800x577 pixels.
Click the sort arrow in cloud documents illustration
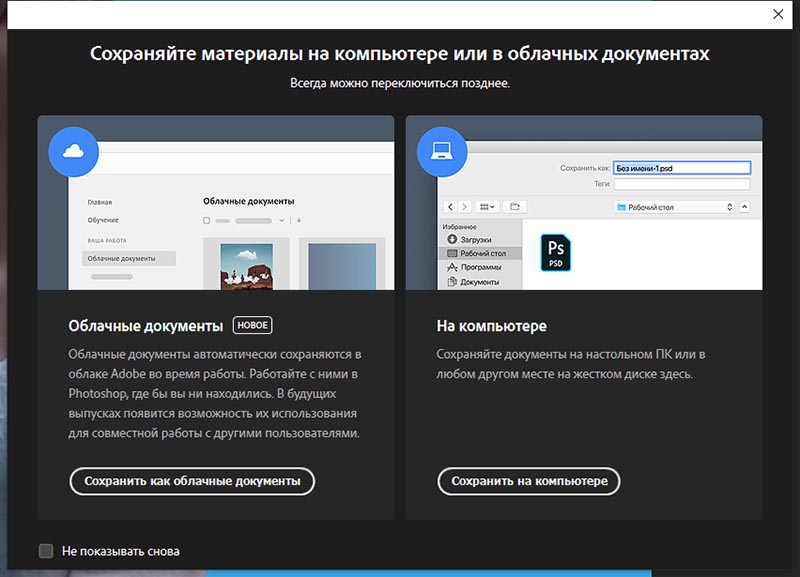click(299, 220)
